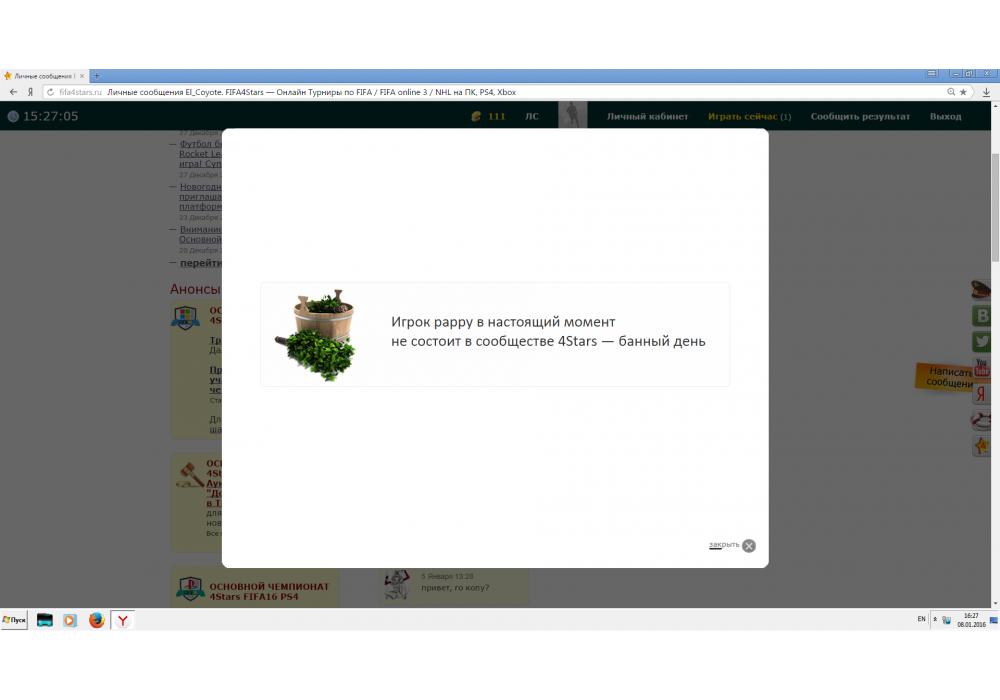
Task: Click the gold star icon in right sidebar
Action: 981,446
